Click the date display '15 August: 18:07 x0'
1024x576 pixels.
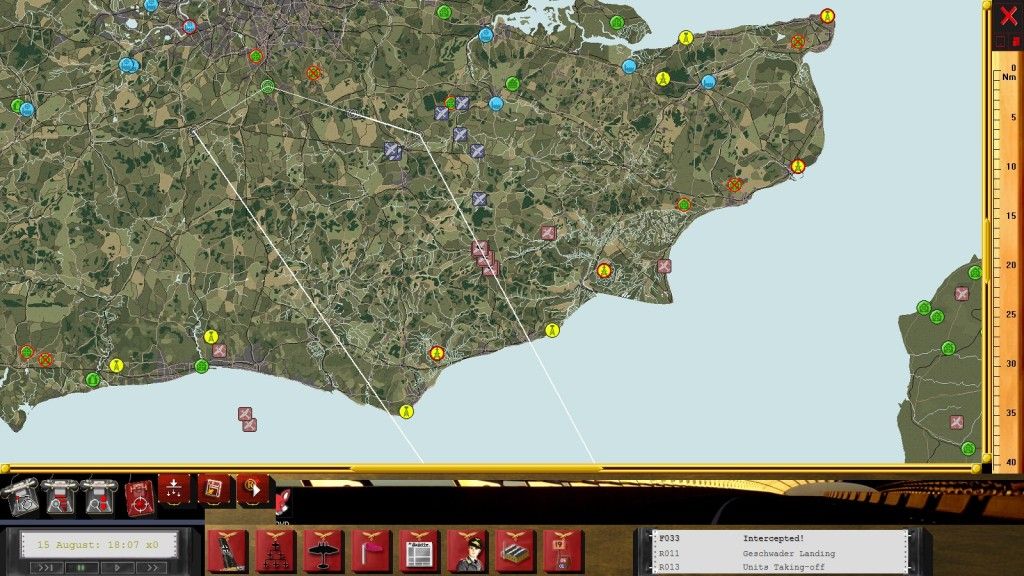click(x=98, y=544)
